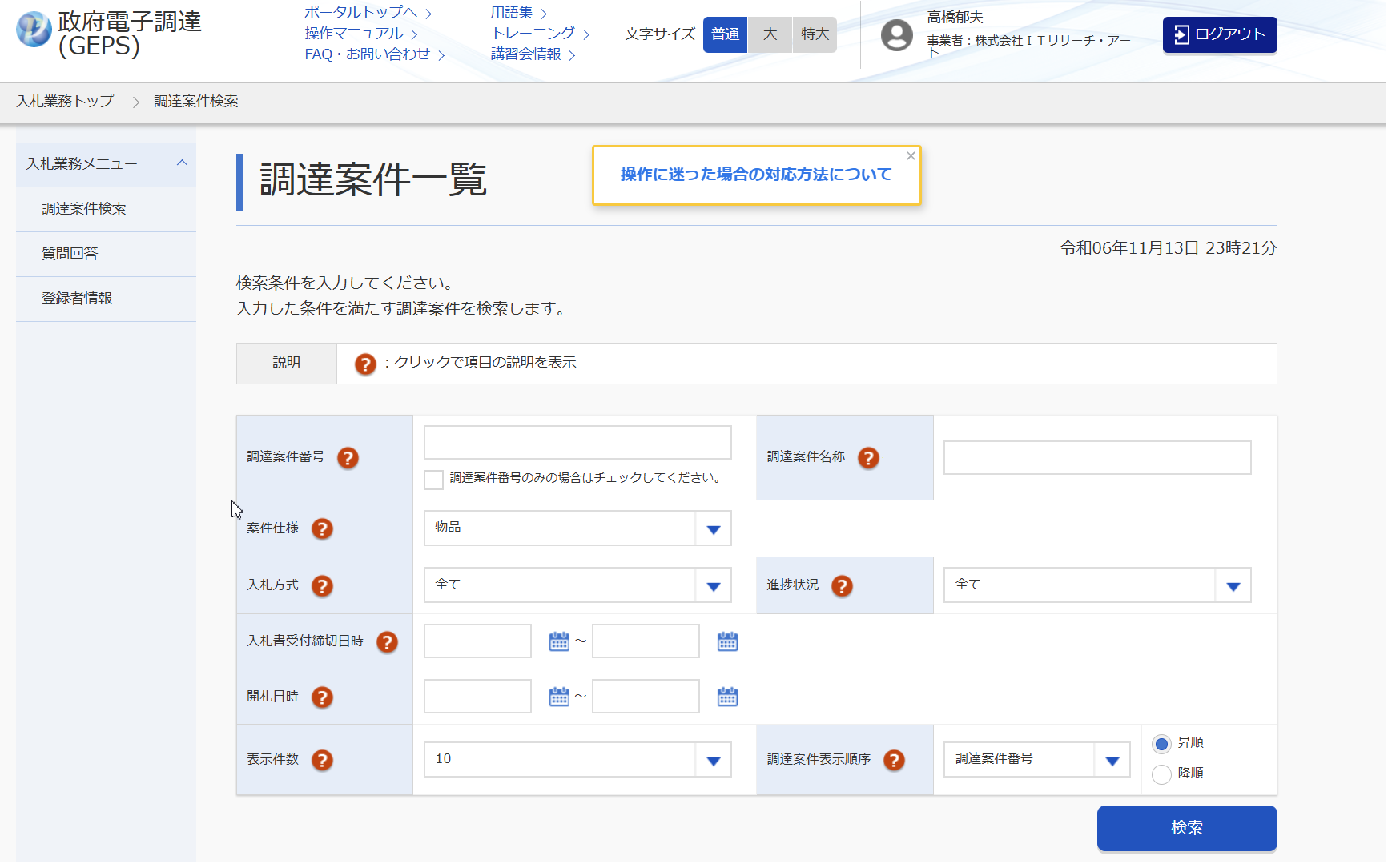Click help icon next to 進捗状況

pyautogui.click(x=842, y=586)
